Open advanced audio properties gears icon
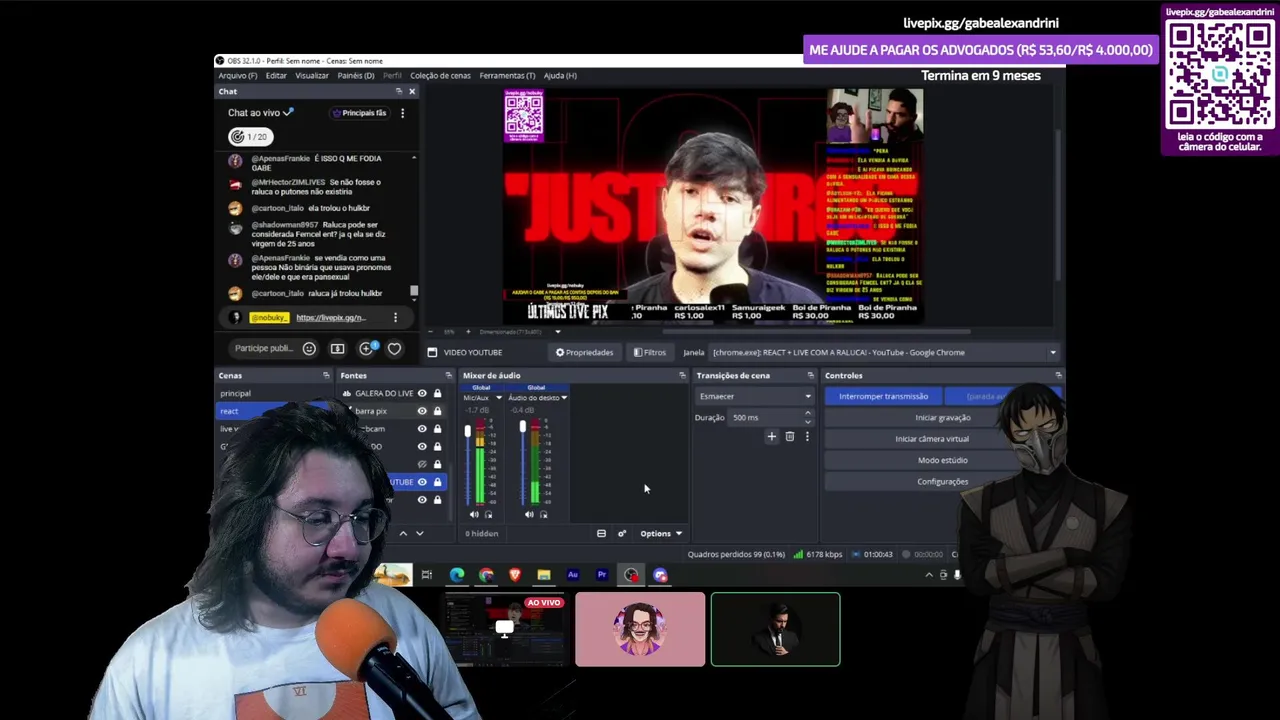This screenshot has width=1280, height=720. [x=622, y=533]
